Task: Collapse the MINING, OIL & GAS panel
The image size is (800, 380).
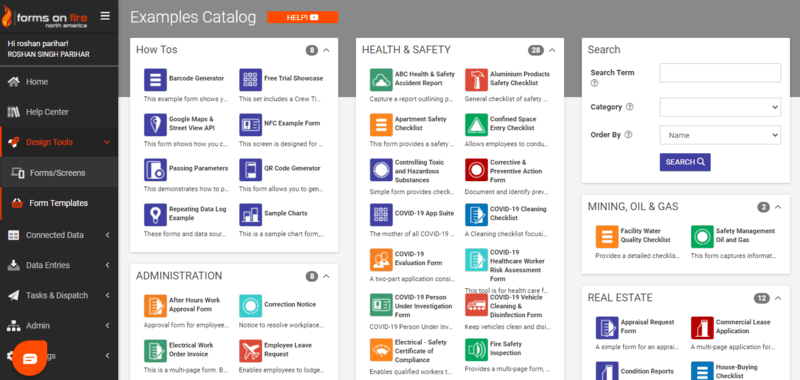Action: pyautogui.click(x=778, y=207)
